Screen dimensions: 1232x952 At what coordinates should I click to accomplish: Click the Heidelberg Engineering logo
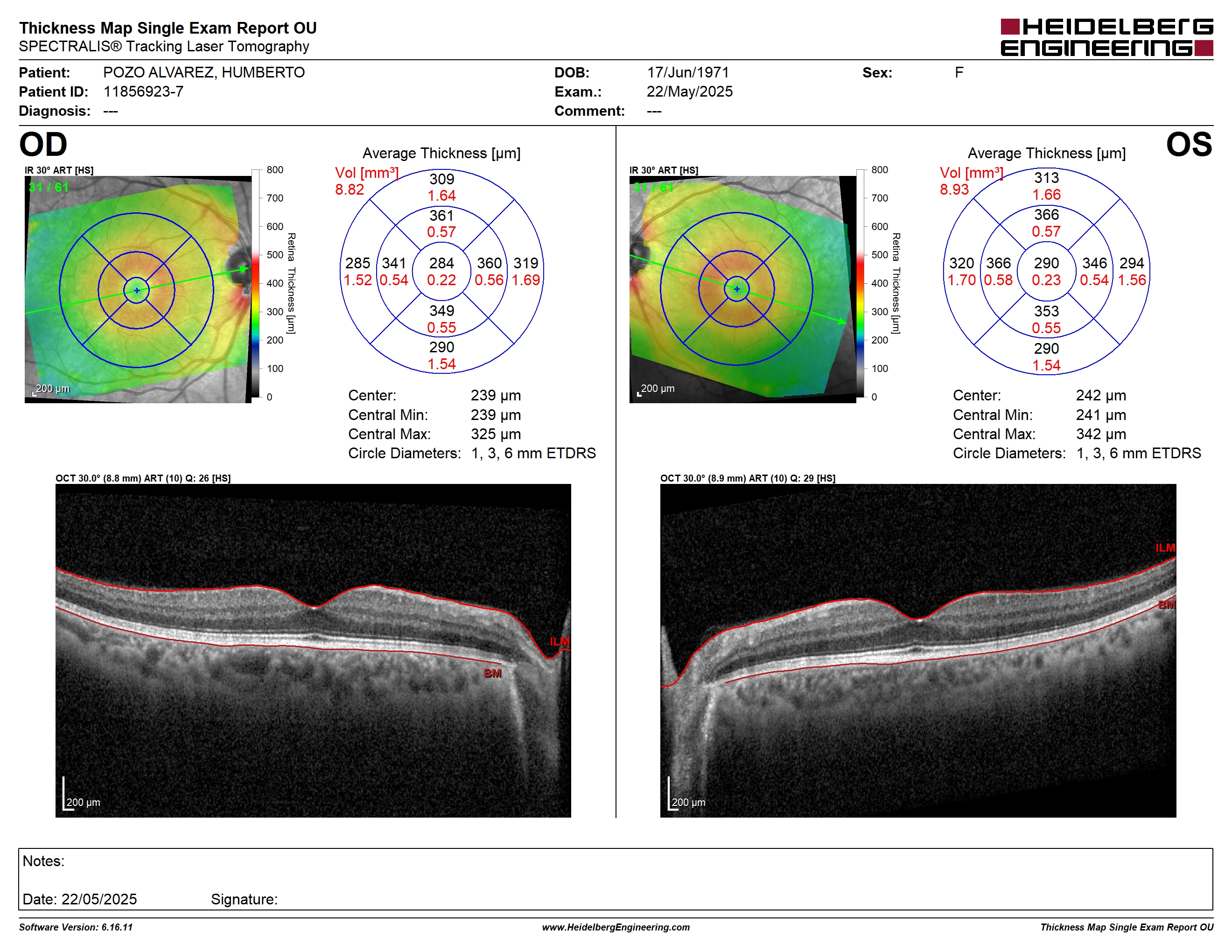coord(1106,37)
